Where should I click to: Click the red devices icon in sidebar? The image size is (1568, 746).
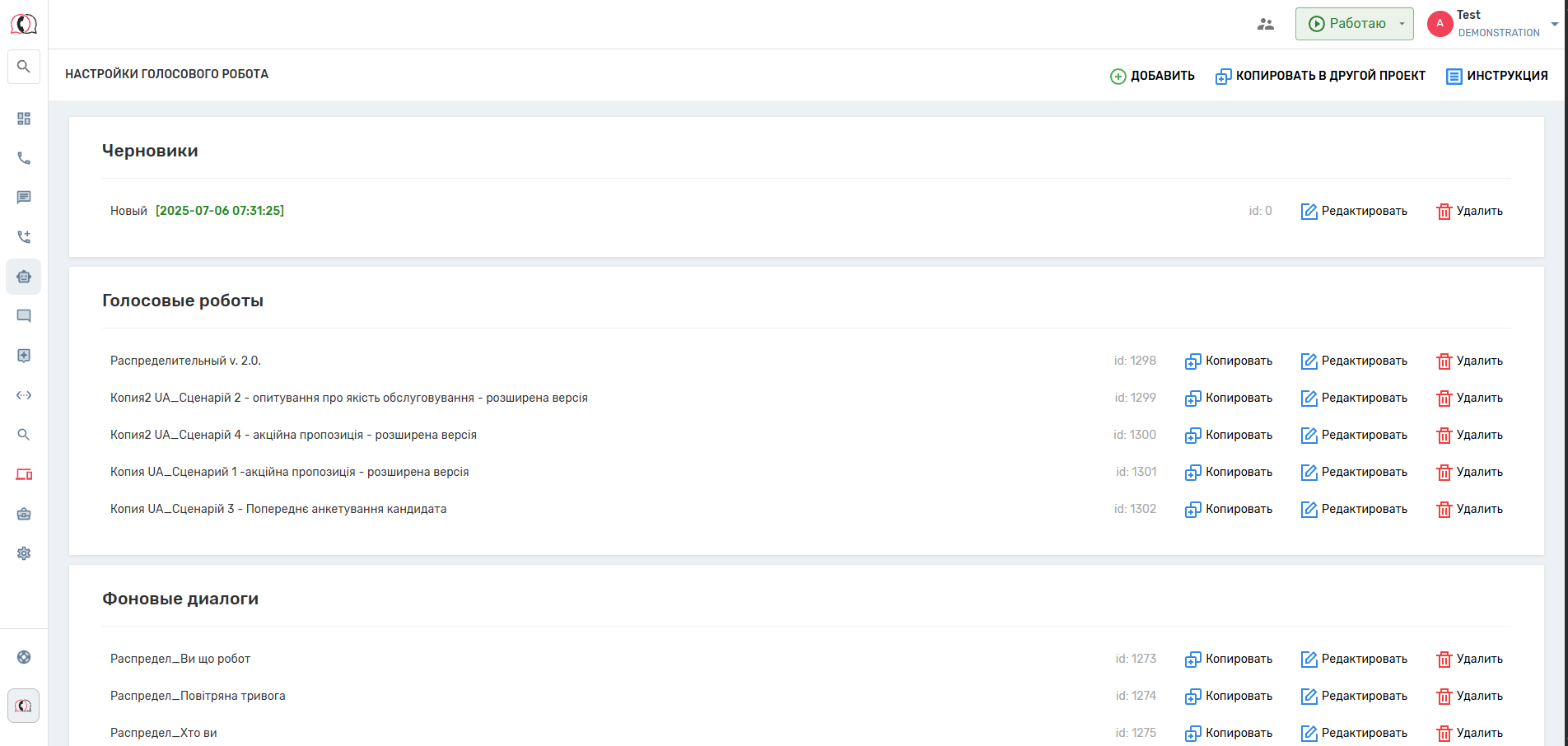coord(24,474)
